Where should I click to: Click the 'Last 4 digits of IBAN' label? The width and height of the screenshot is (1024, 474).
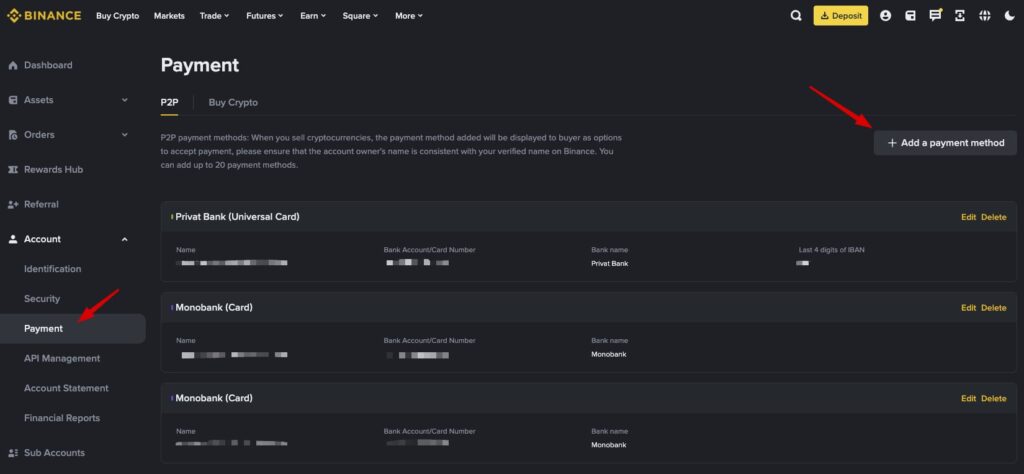coord(831,250)
